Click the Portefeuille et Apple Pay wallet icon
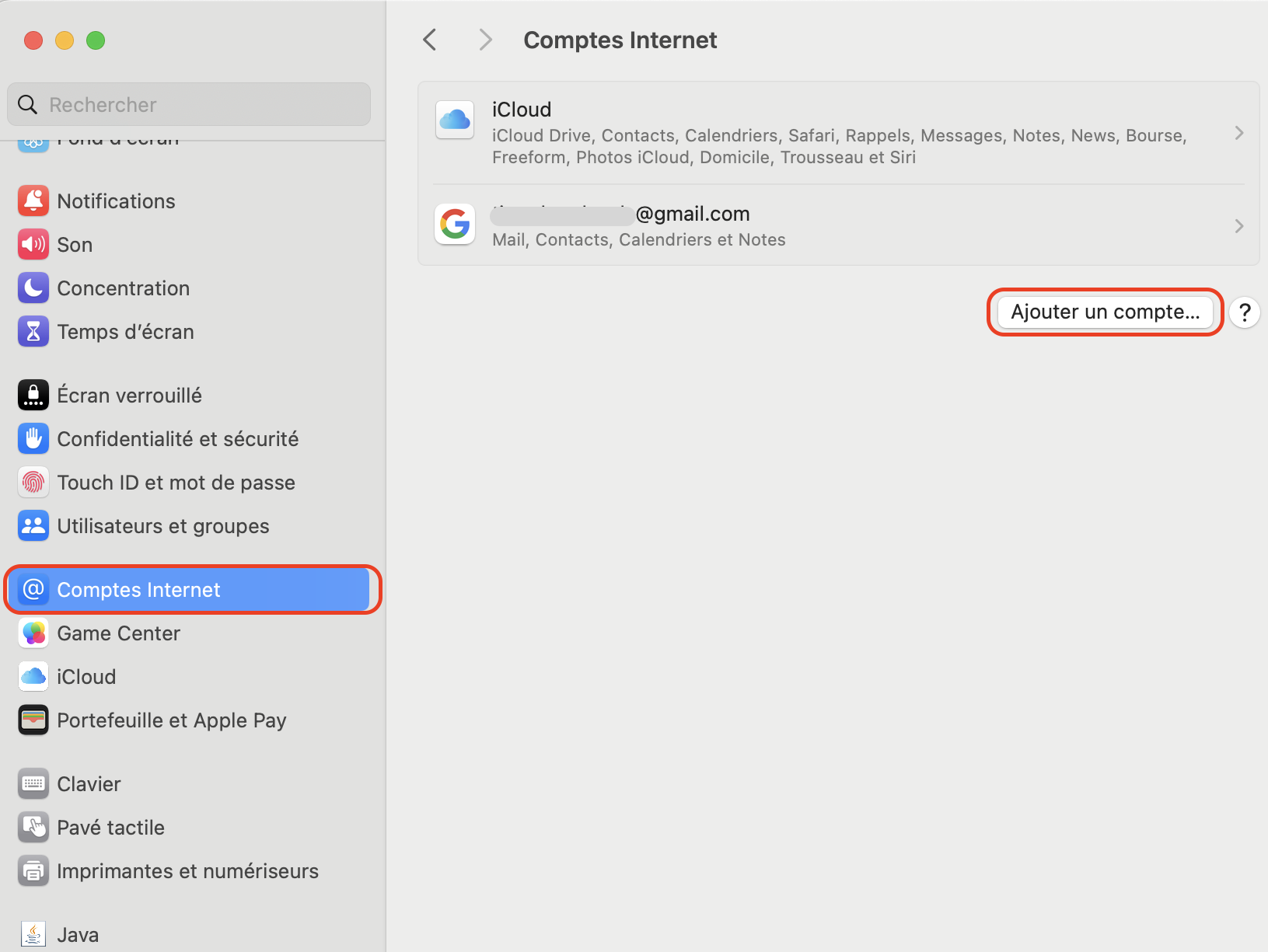 tap(33, 720)
